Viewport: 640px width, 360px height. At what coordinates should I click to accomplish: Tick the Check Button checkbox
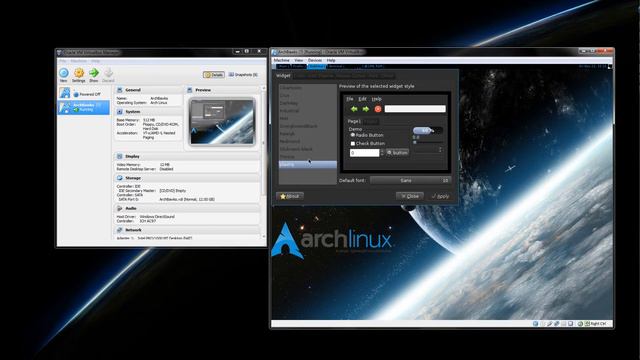tap(353, 144)
